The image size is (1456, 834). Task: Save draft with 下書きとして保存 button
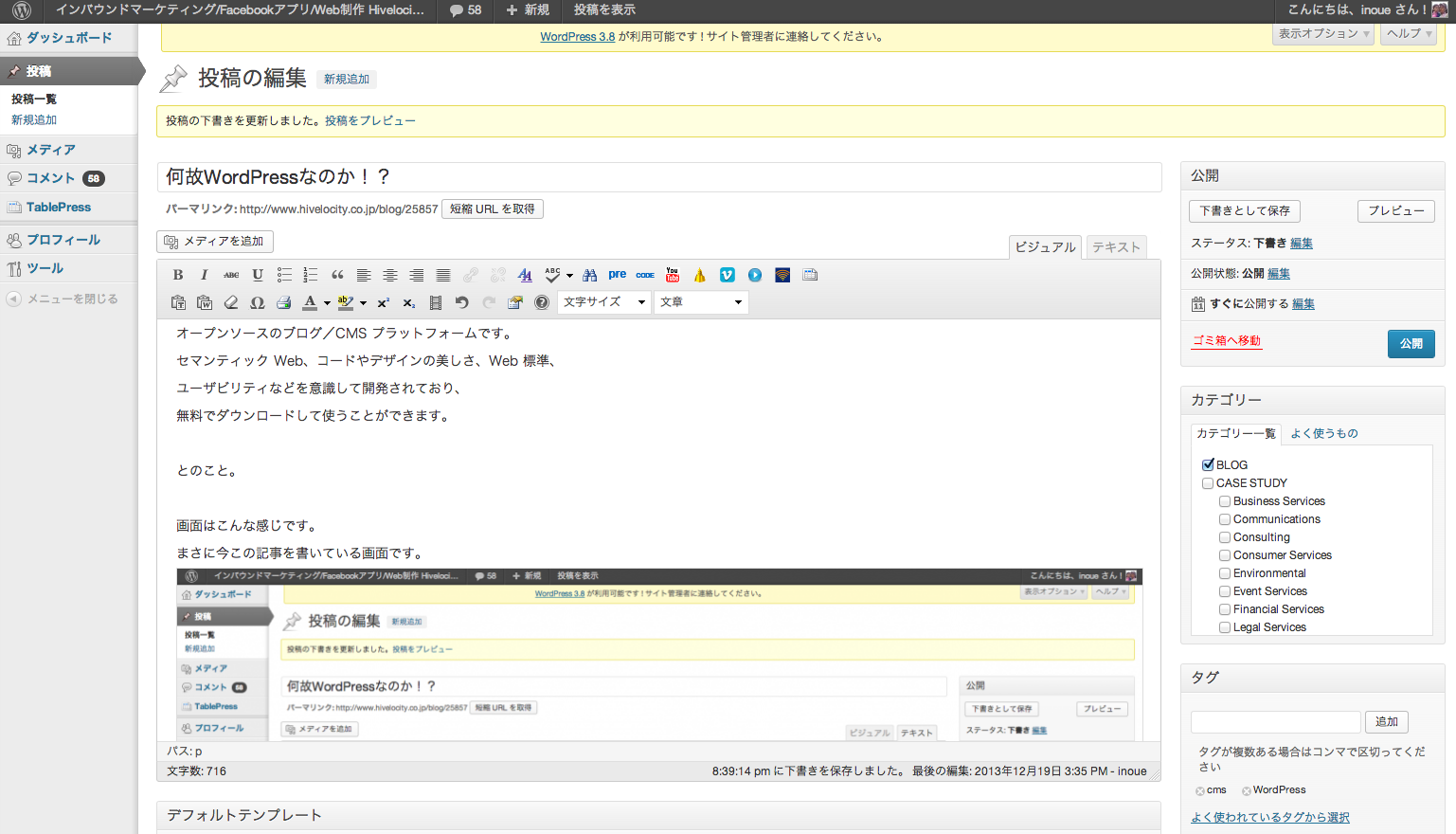tap(1244, 210)
